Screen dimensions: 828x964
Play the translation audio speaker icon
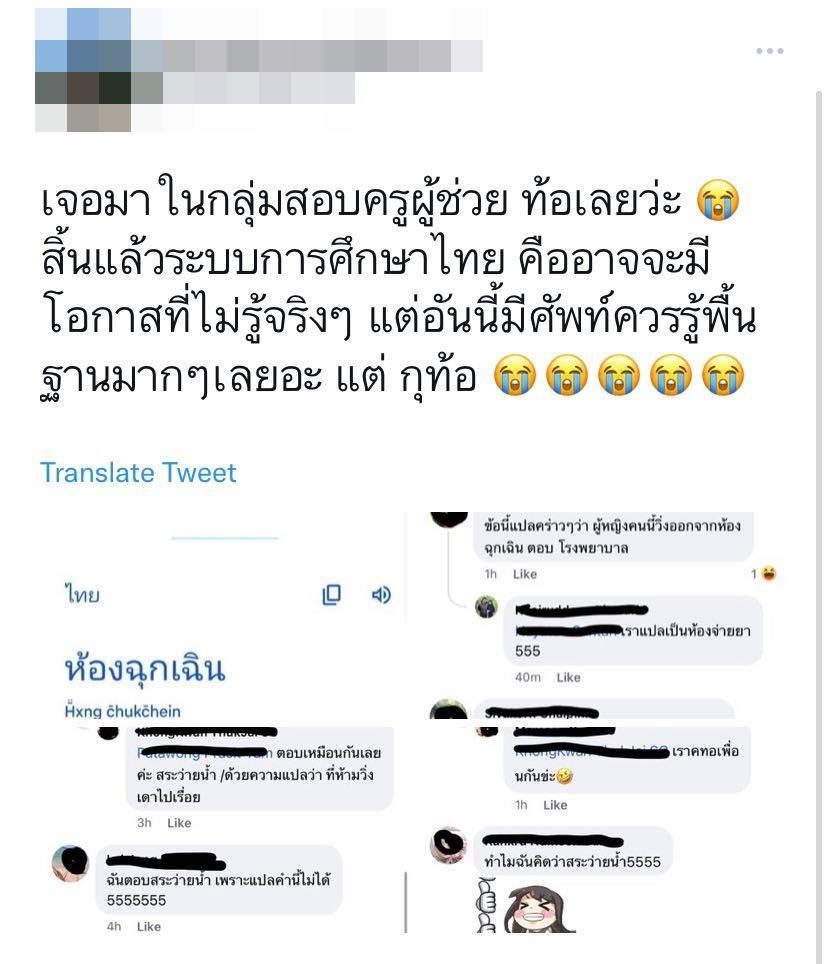coord(381,595)
